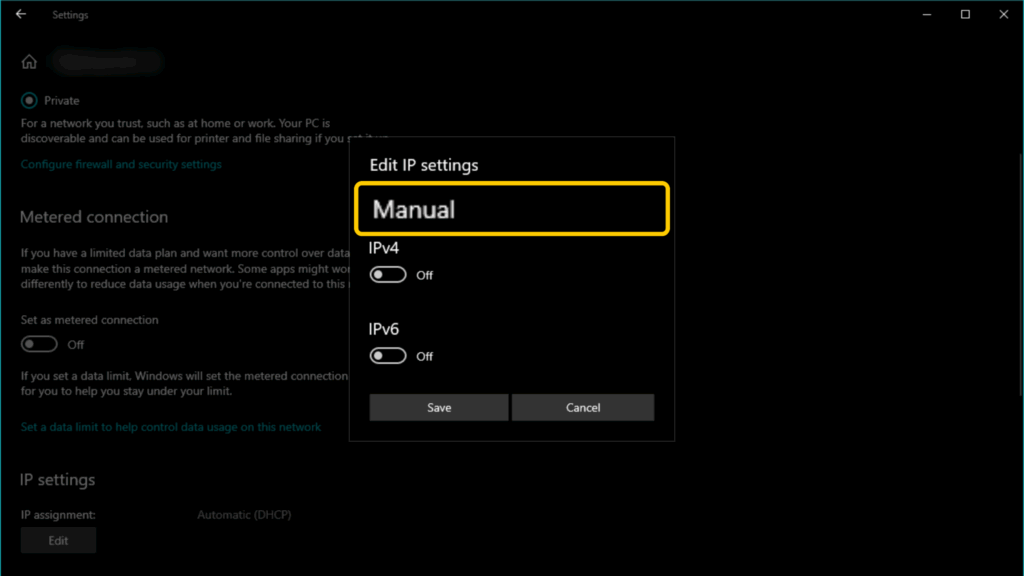1024x576 pixels.
Task: Click the IP assignment label
Action: [58, 515]
